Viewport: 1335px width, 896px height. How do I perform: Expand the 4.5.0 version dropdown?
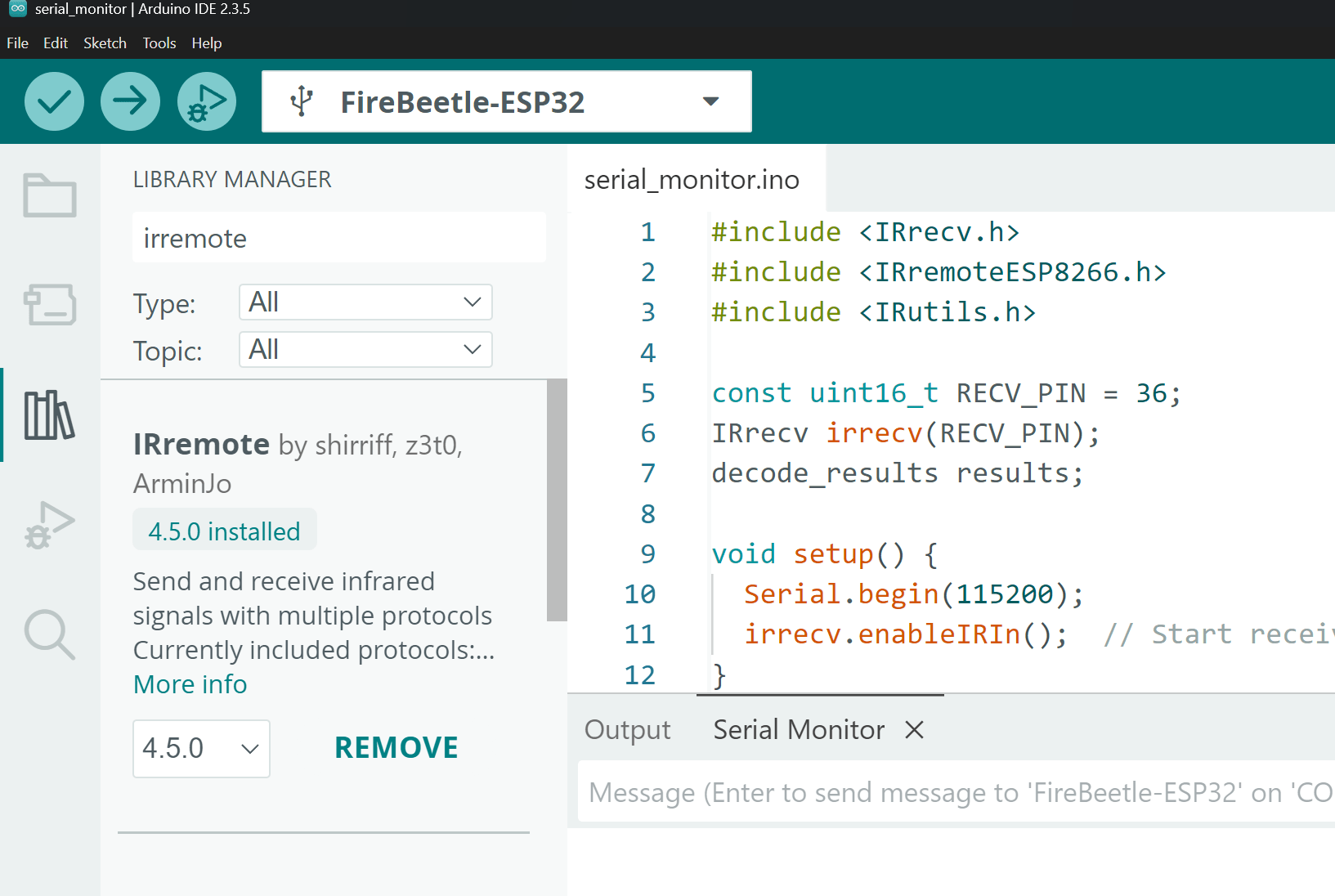point(201,748)
